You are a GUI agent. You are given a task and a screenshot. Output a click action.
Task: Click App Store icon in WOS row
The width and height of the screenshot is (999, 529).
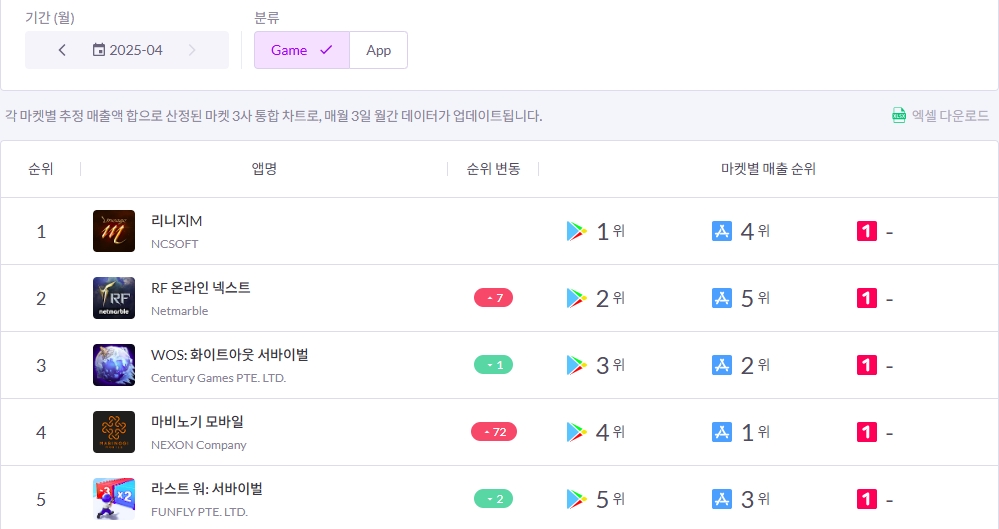722,365
